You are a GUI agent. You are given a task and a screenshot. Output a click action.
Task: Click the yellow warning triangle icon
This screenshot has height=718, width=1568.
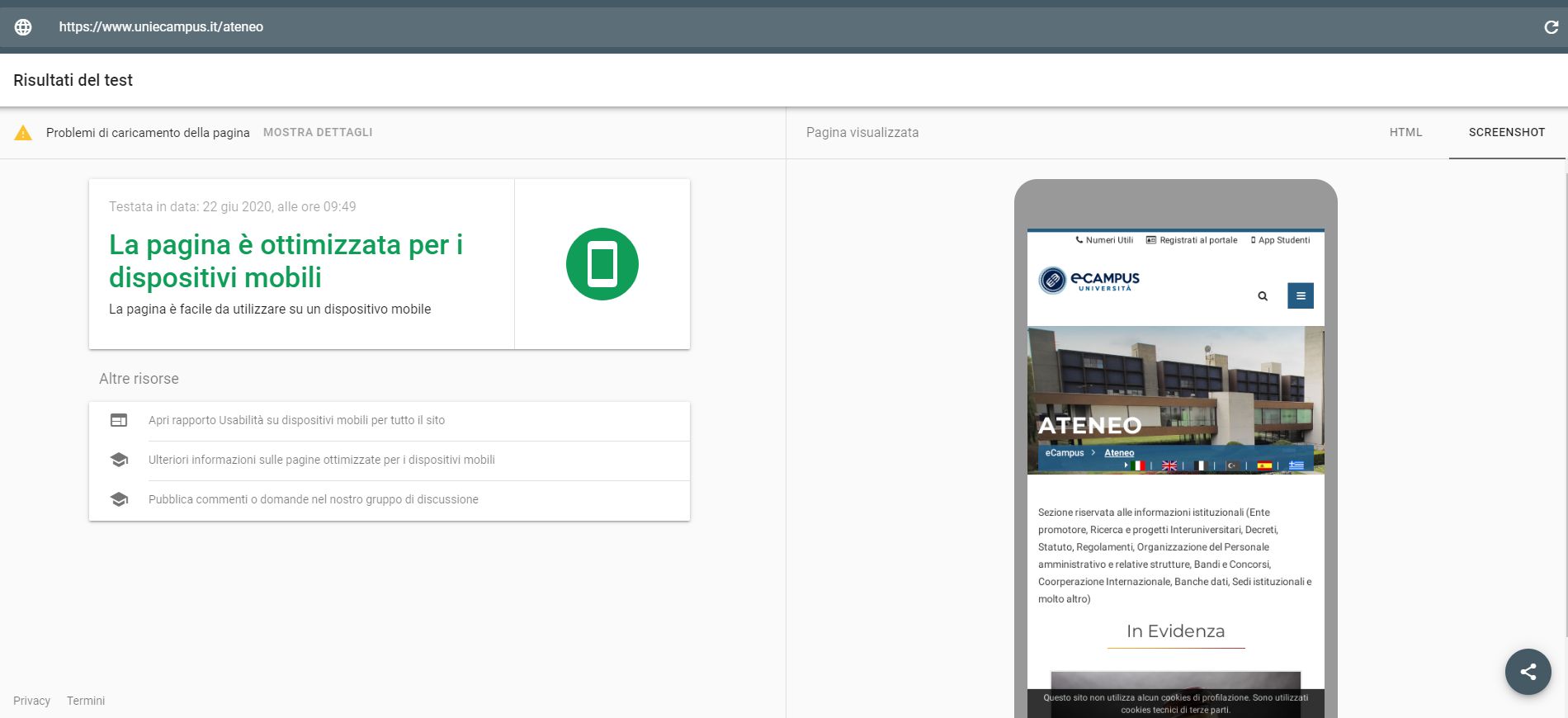click(x=23, y=133)
